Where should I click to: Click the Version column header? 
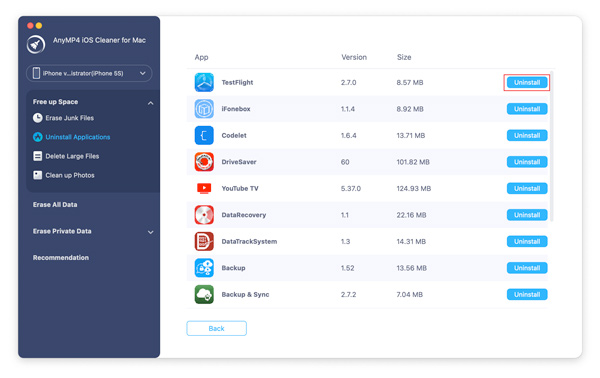[354, 57]
